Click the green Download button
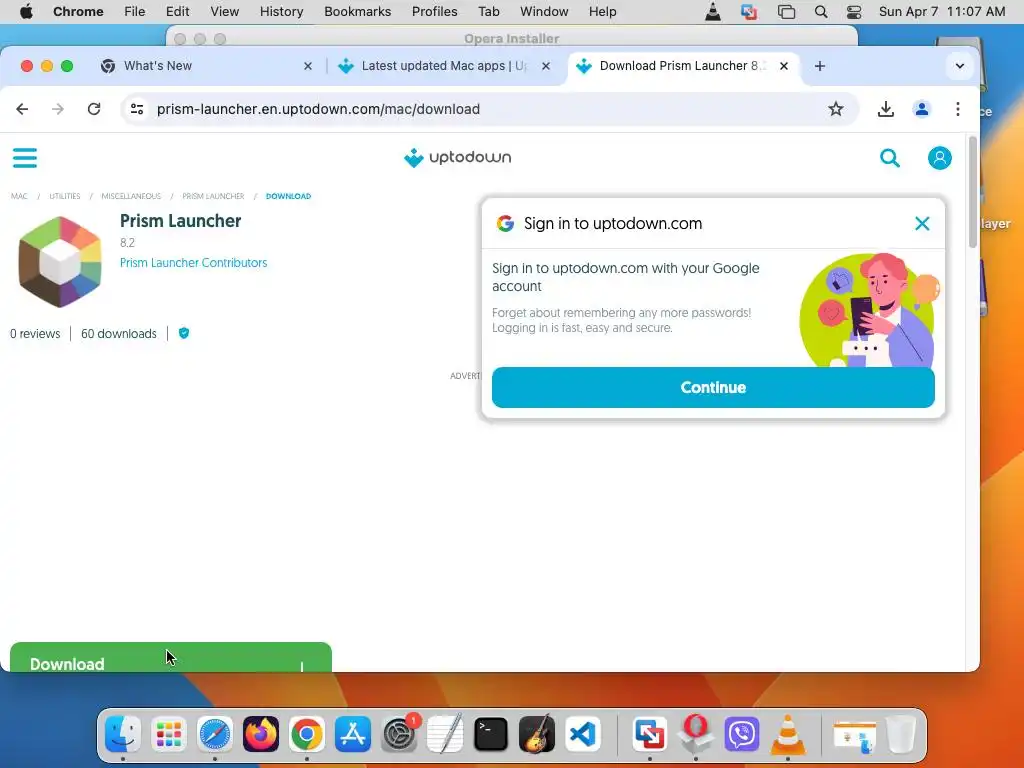1024x768 pixels. pos(171,658)
